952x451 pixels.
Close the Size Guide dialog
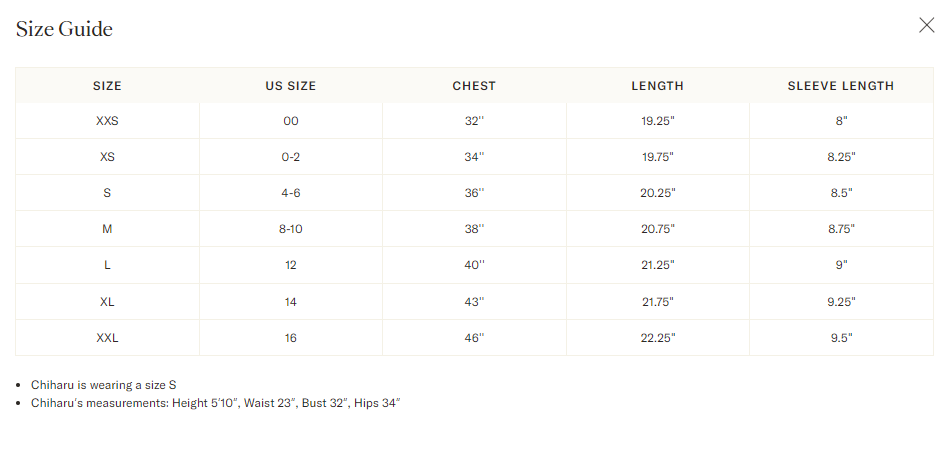tap(926, 26)
